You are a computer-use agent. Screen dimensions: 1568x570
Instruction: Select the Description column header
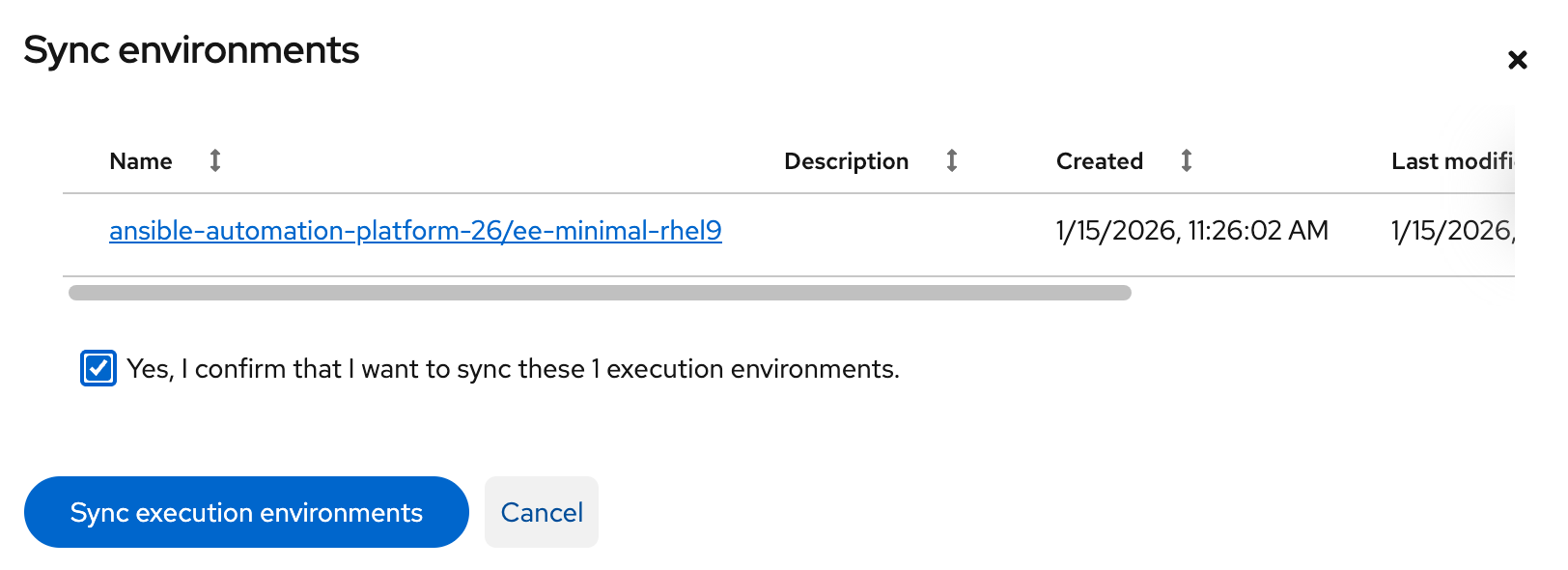point(846,160)
